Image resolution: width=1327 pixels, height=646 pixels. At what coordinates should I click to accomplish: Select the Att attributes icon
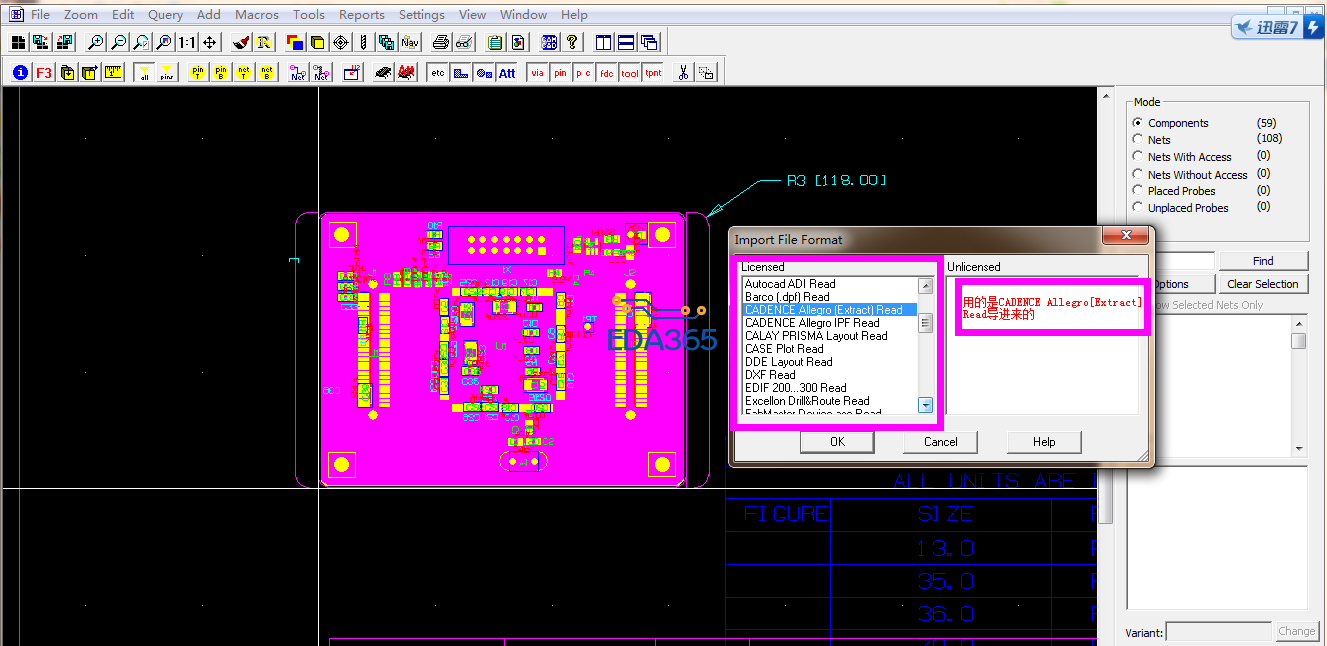tap(507, 73)
